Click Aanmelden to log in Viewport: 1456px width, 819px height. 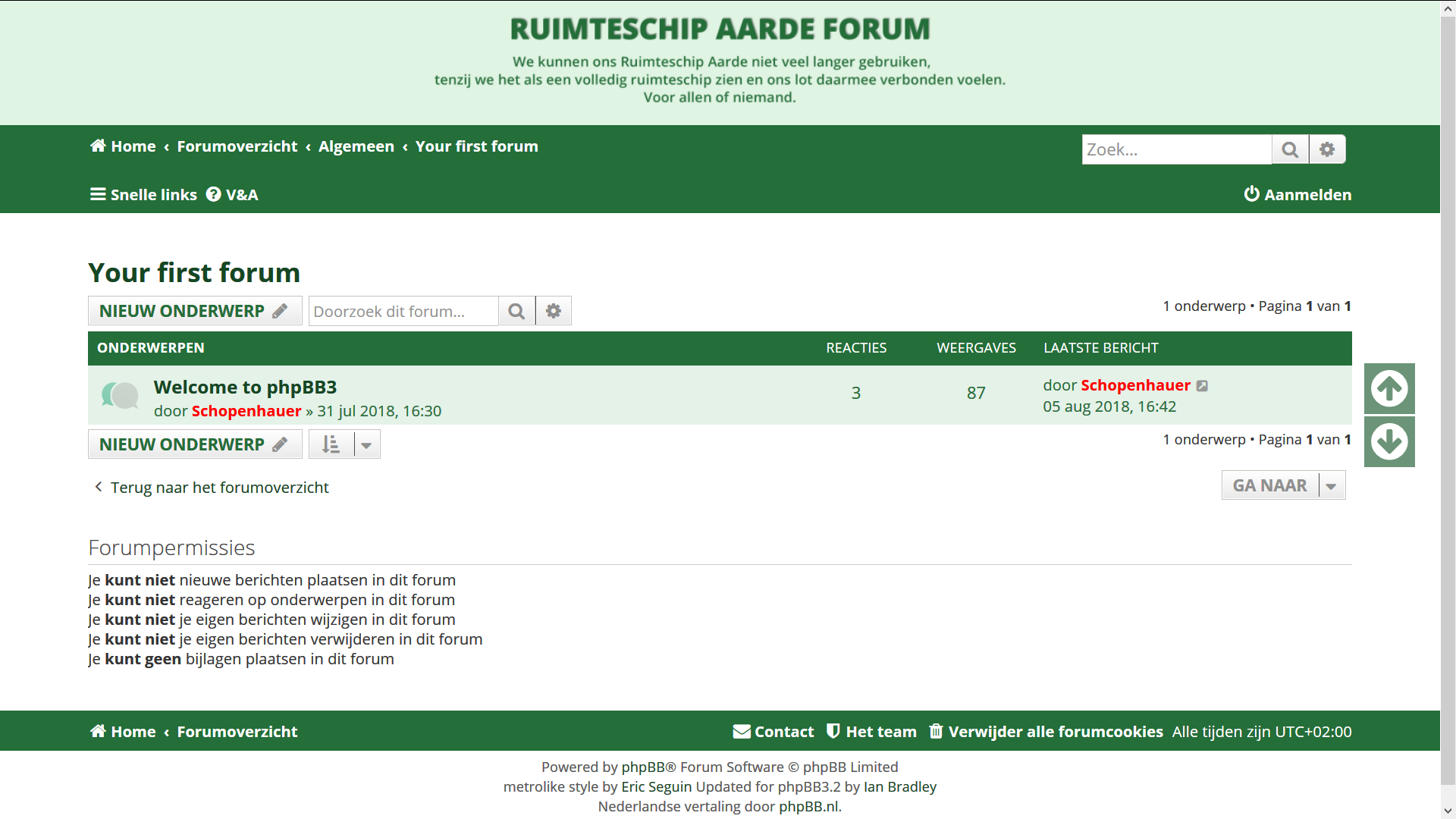click(x=1298, y=195)
